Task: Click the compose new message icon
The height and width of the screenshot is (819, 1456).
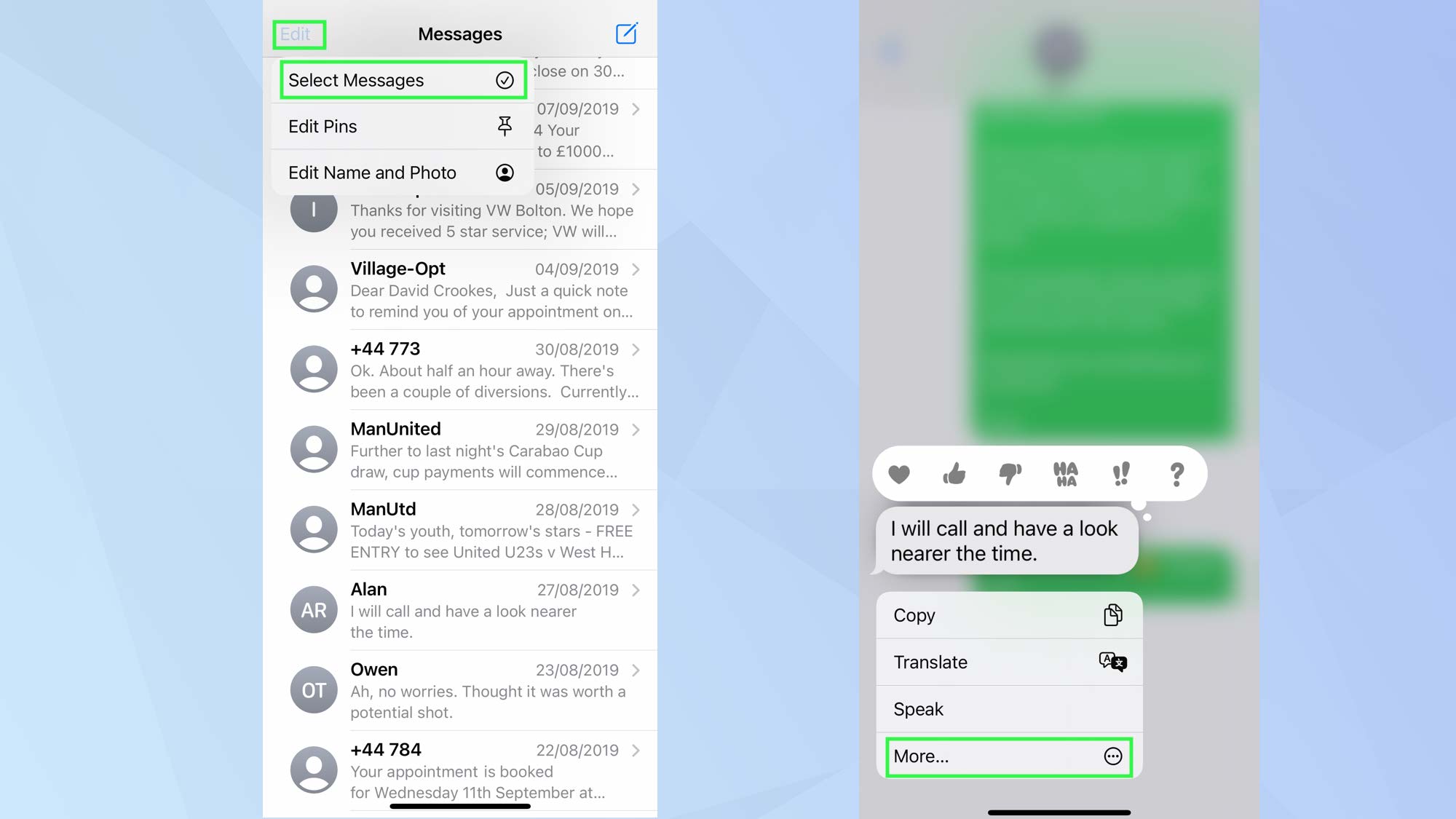Action: click(x=626, y=33)
